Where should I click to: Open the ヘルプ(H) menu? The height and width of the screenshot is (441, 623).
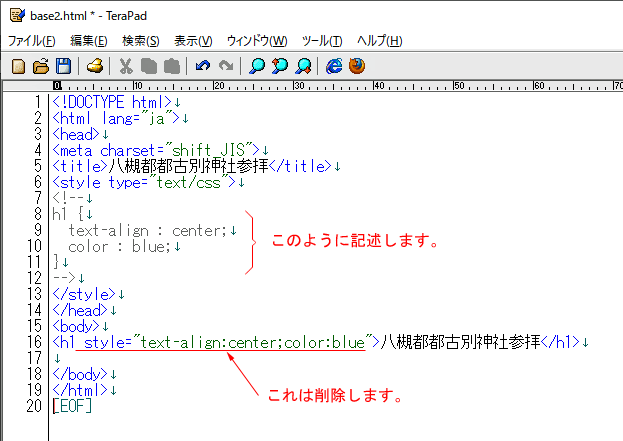tap(379, 41)
